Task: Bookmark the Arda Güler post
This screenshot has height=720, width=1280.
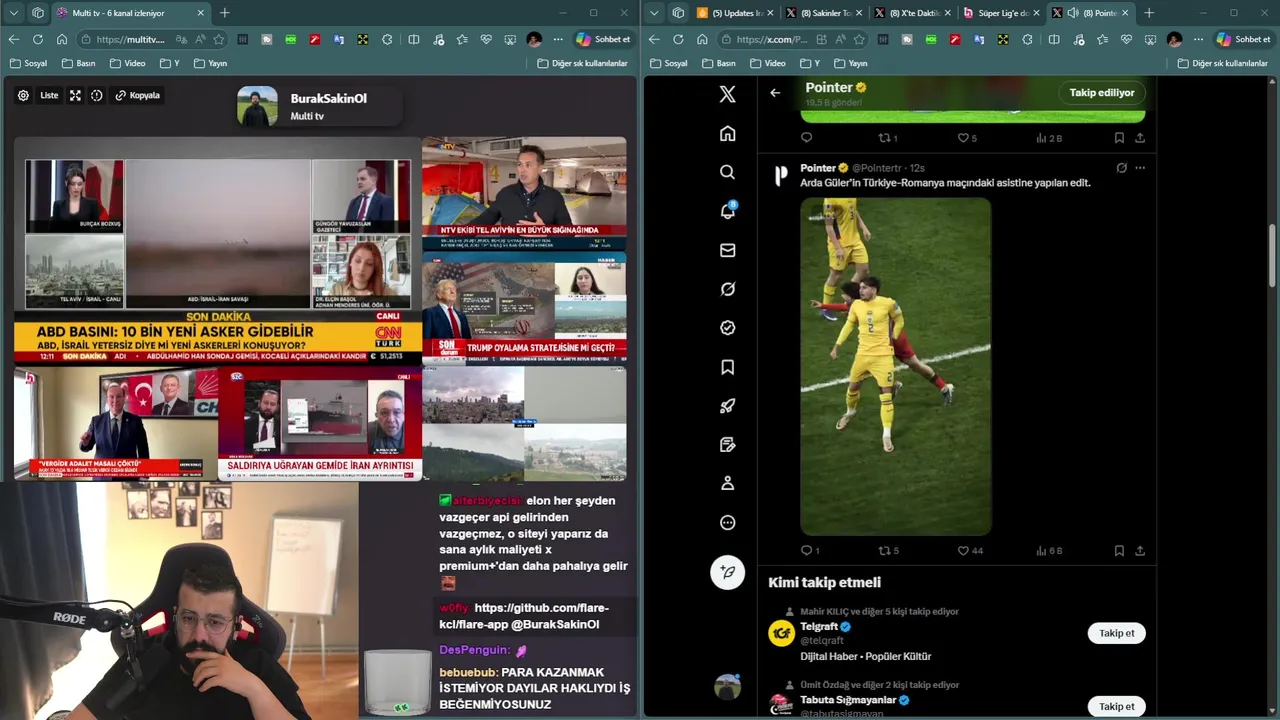Action: click(1119, 550)
